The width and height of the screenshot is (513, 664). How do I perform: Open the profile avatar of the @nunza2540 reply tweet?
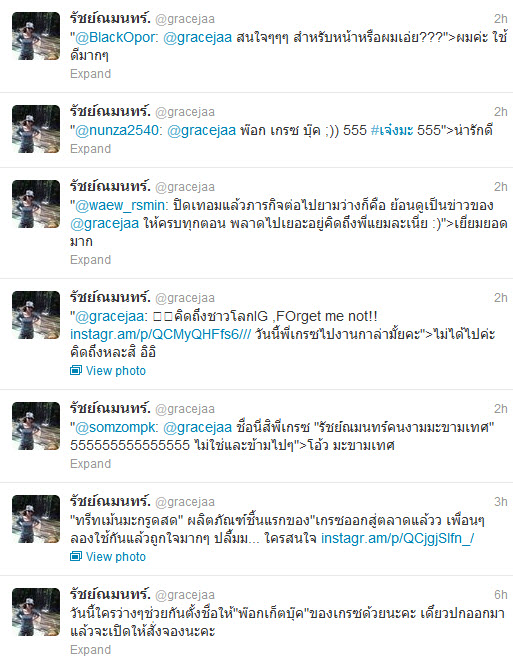click(x=36, y=129)
